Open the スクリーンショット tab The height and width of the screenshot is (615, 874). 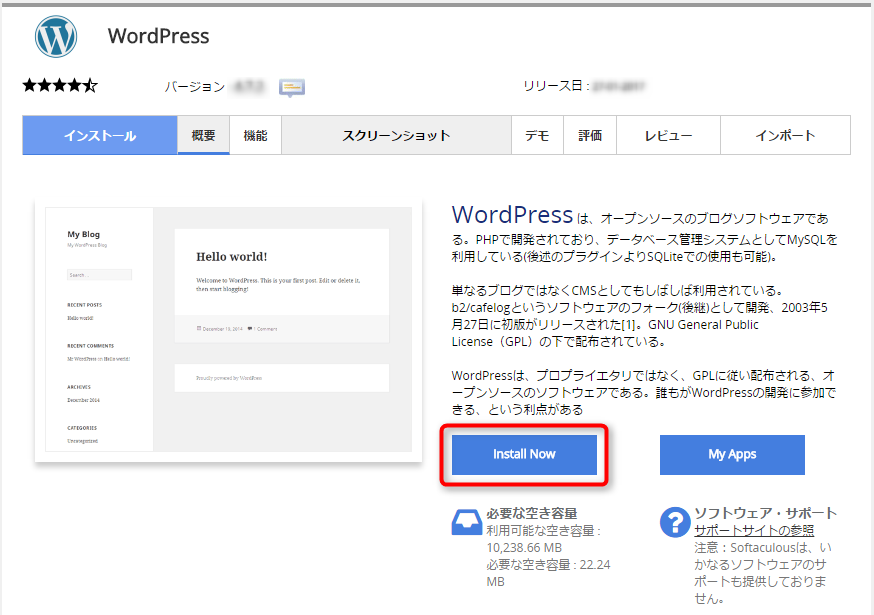[x=396, y=135]
